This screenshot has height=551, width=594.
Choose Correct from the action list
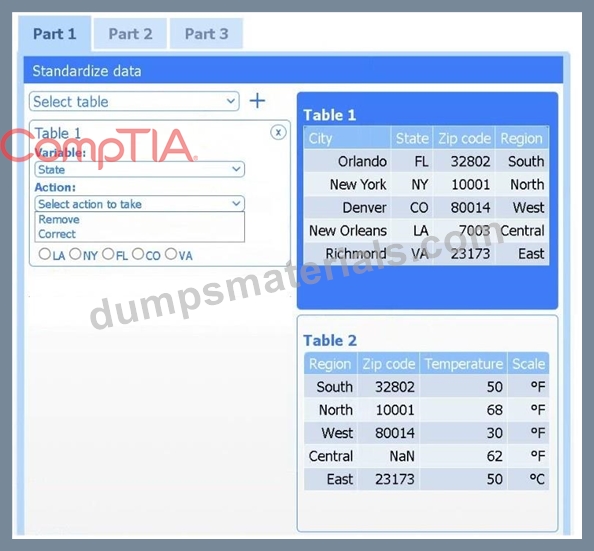tap(57, 234)
